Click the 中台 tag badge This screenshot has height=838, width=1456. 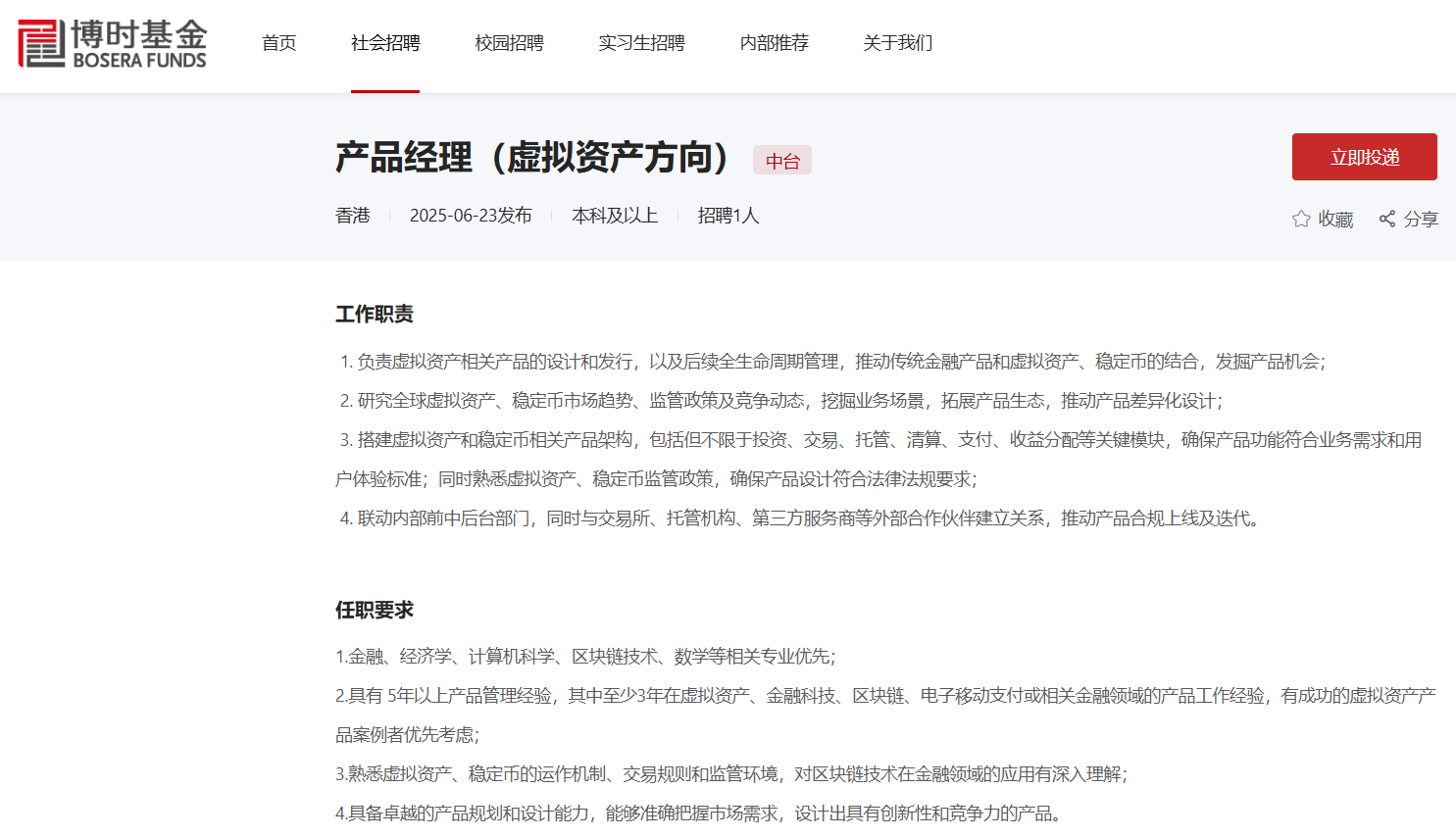[x=782, y=160]
